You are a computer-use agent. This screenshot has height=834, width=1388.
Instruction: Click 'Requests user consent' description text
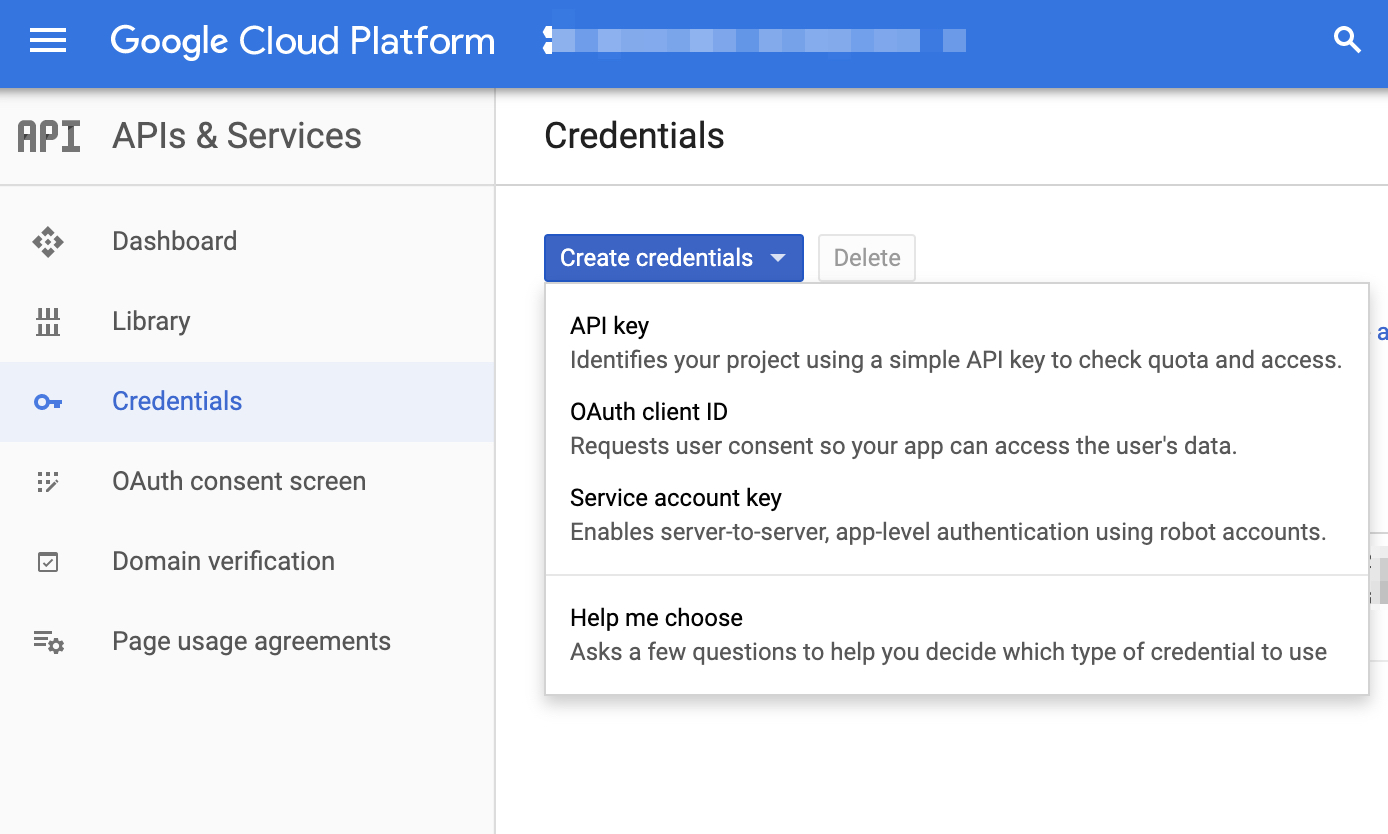904,446
